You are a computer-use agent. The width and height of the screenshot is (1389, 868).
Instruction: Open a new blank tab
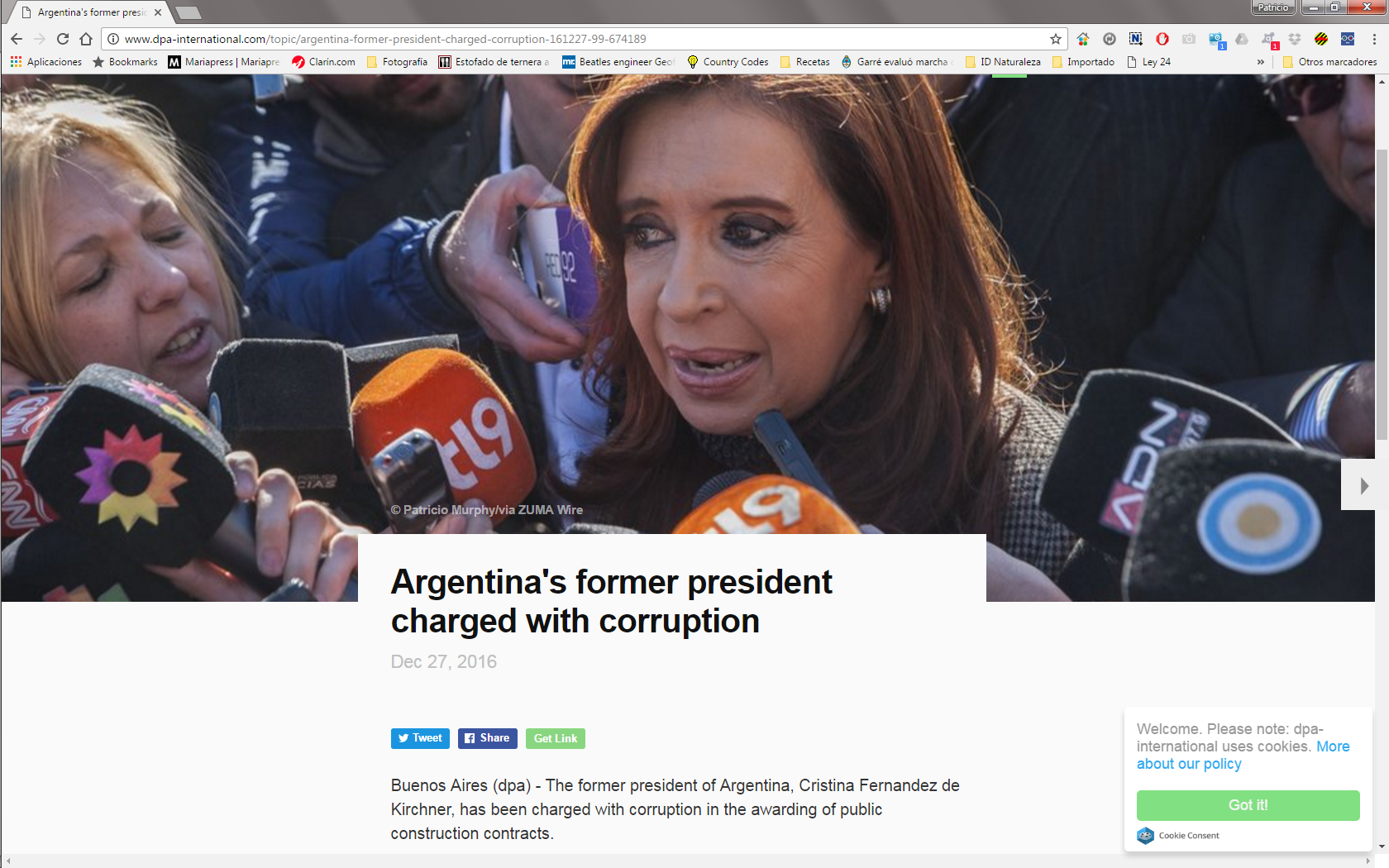click(x=189, y=12)
